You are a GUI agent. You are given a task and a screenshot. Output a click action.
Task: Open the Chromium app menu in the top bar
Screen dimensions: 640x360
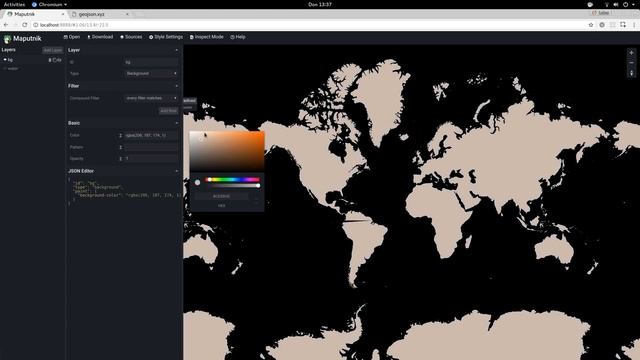(x=49, y=4)
